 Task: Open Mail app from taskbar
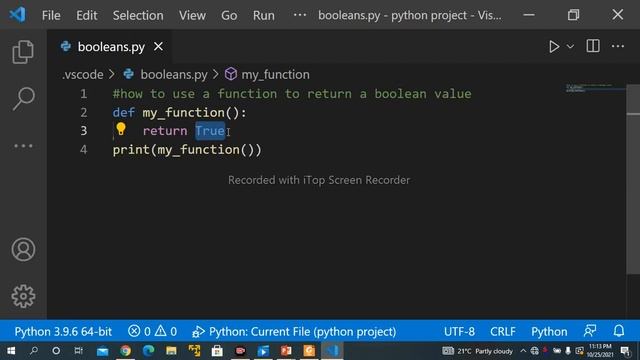(102, 351)
